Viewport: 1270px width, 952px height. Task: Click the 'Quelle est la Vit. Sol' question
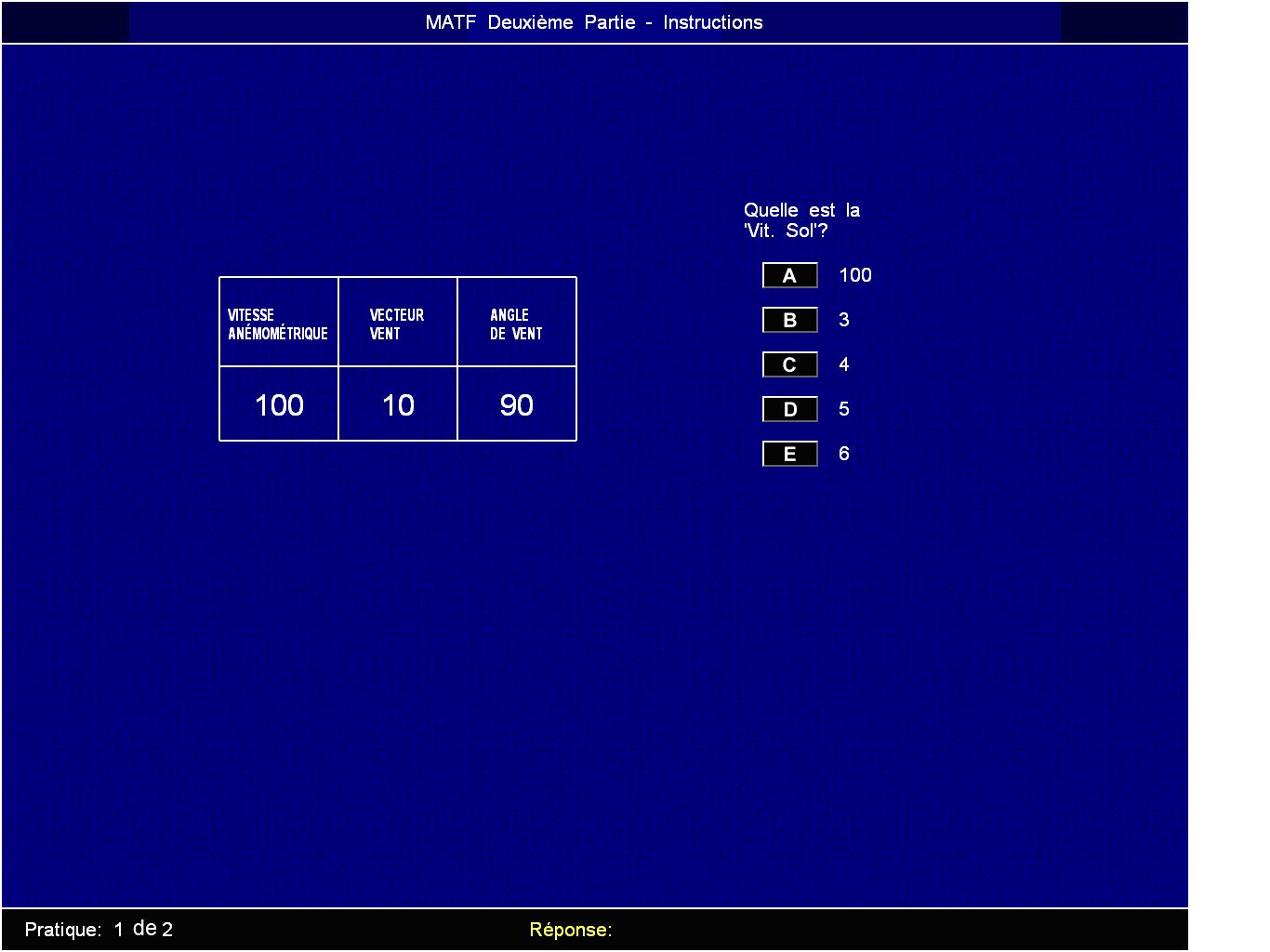point(801,220)
